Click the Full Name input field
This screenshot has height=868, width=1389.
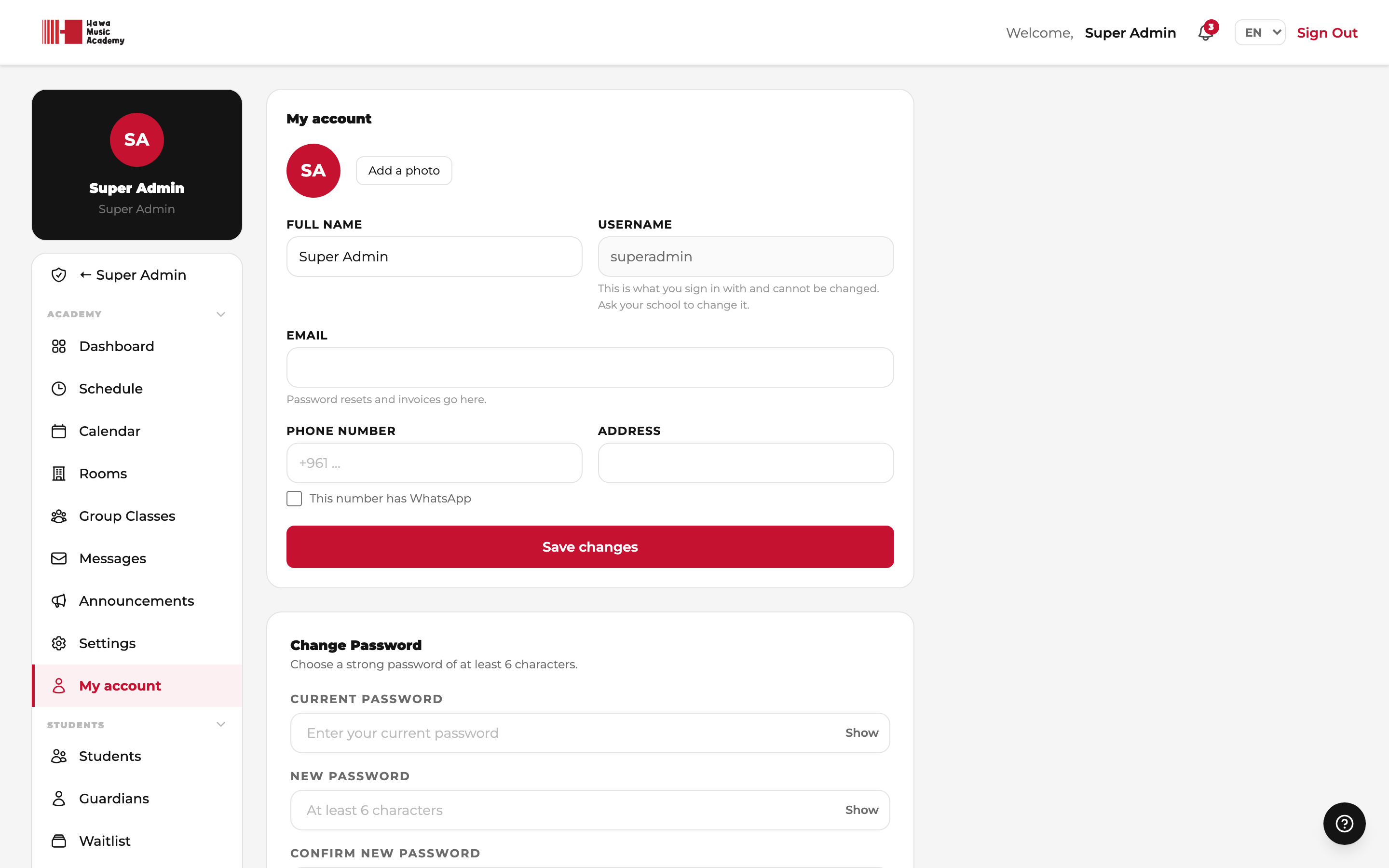click(x=435, y=257)
